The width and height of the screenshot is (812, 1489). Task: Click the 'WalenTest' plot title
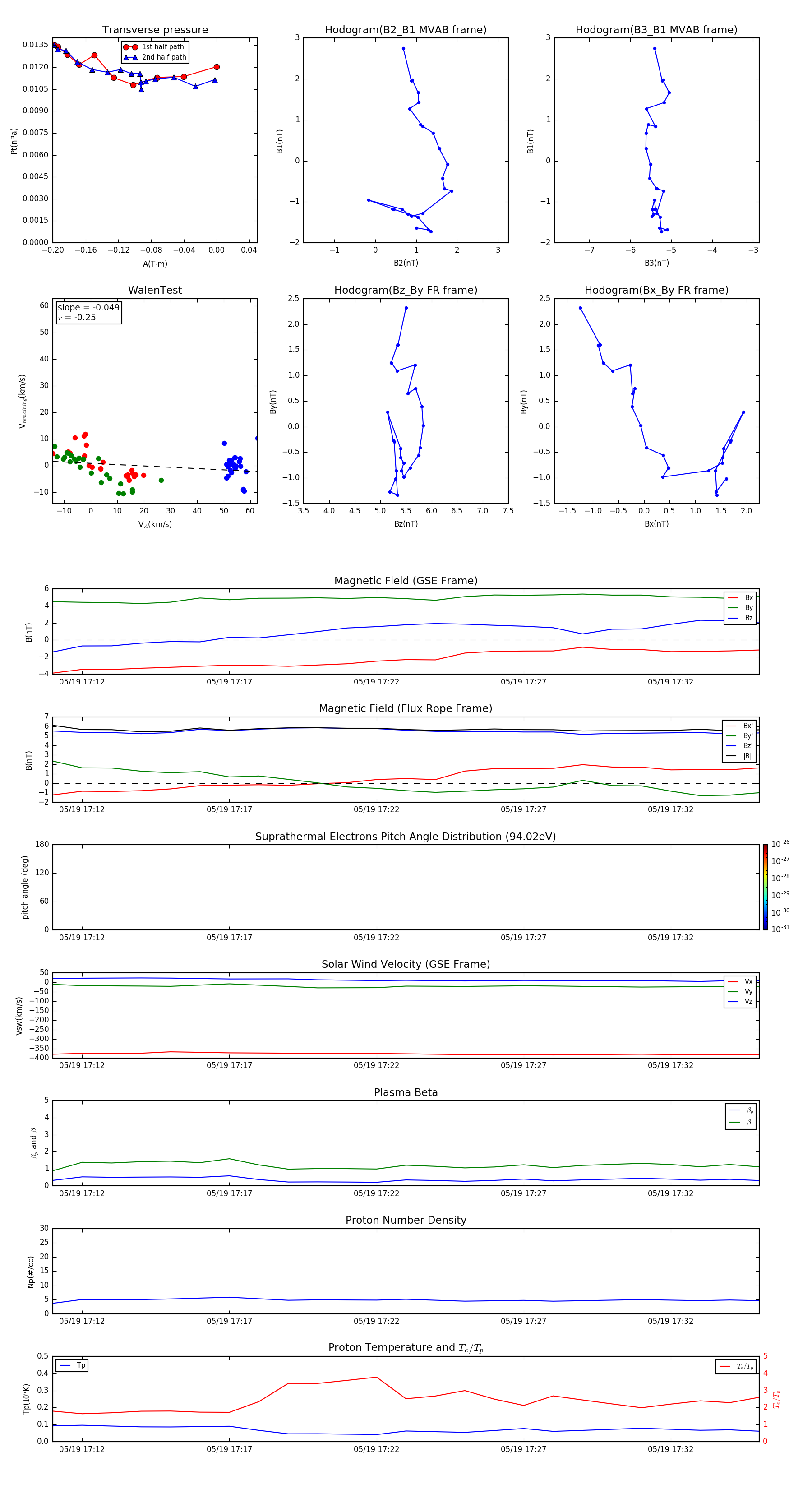tap(155, 290)
